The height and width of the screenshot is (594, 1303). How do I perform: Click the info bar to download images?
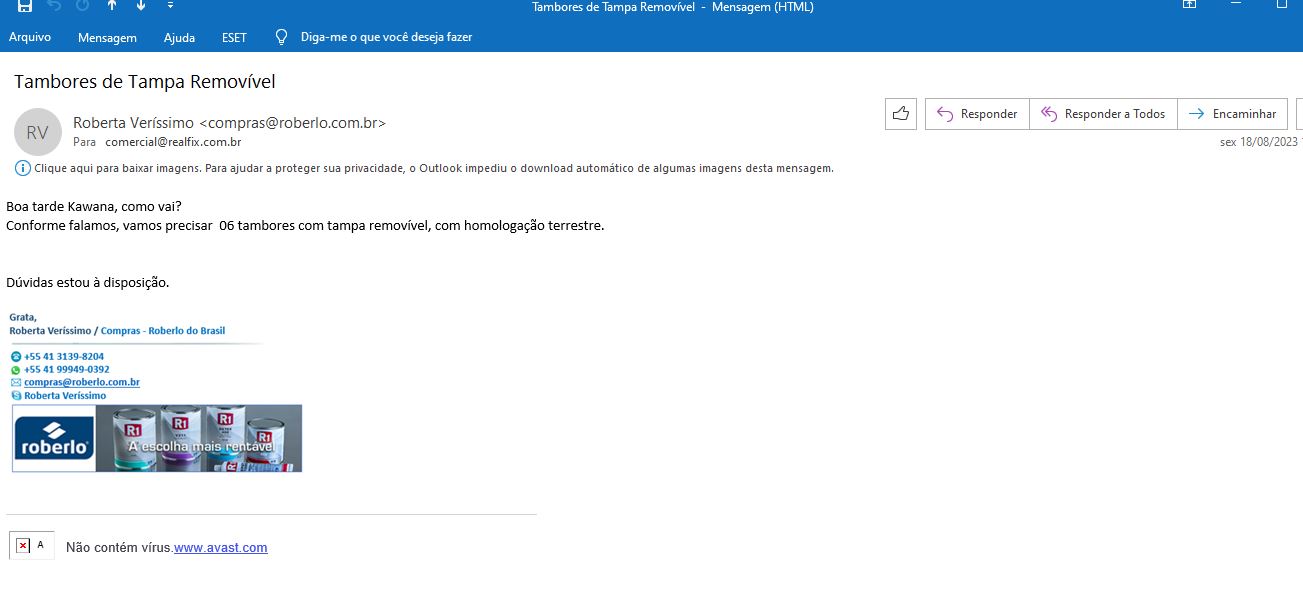(x=430, y=168)
